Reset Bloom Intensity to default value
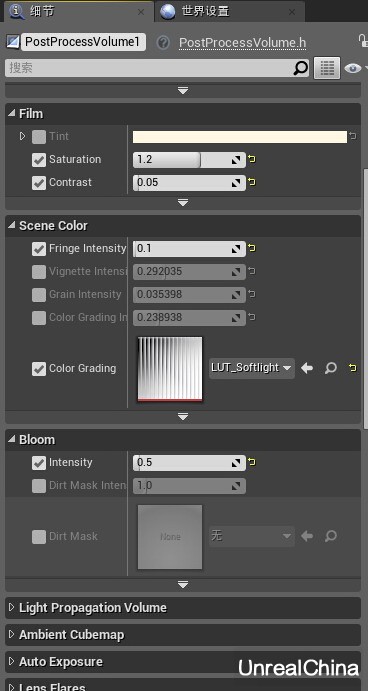This screenshot has width=368, height=691. point(252,462)
